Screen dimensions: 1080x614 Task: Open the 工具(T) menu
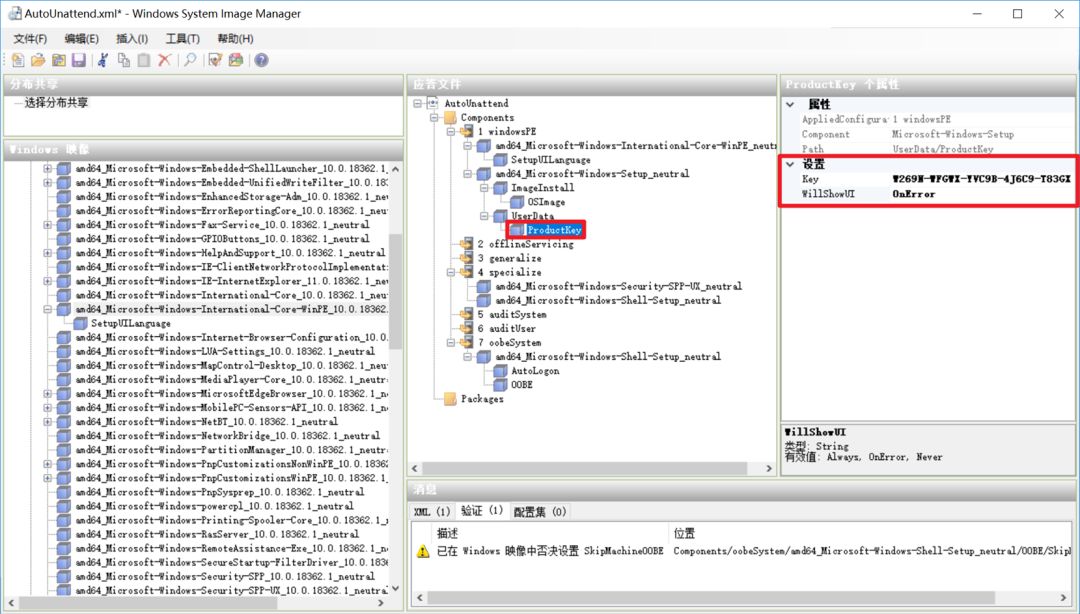point(183,39)
